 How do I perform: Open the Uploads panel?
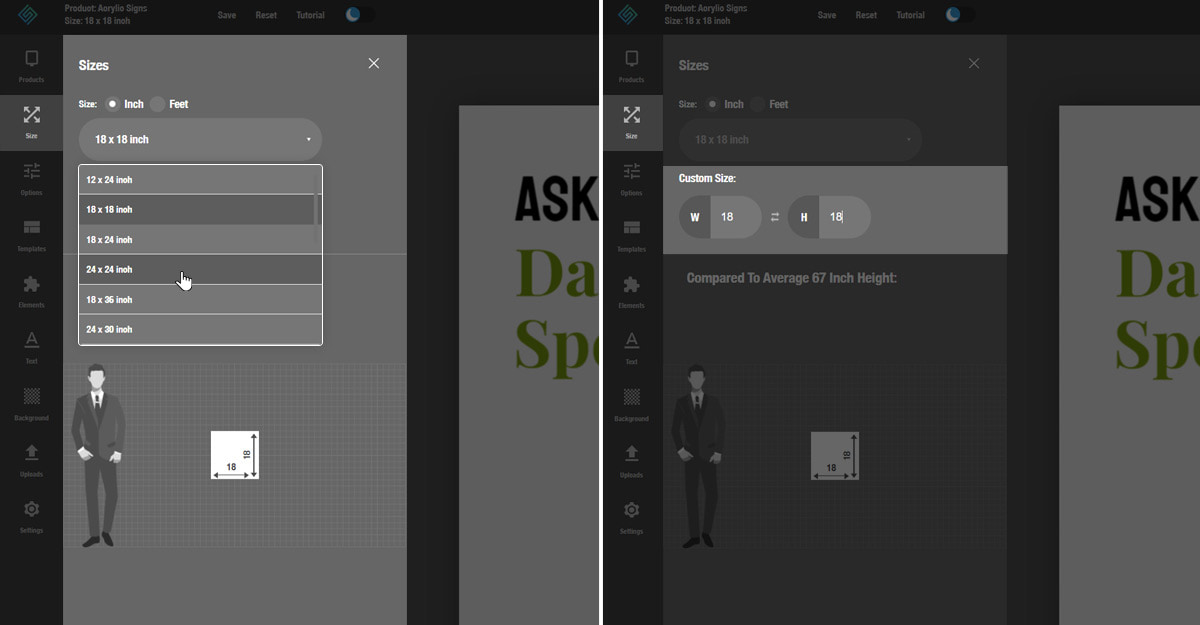click(31, 460)
